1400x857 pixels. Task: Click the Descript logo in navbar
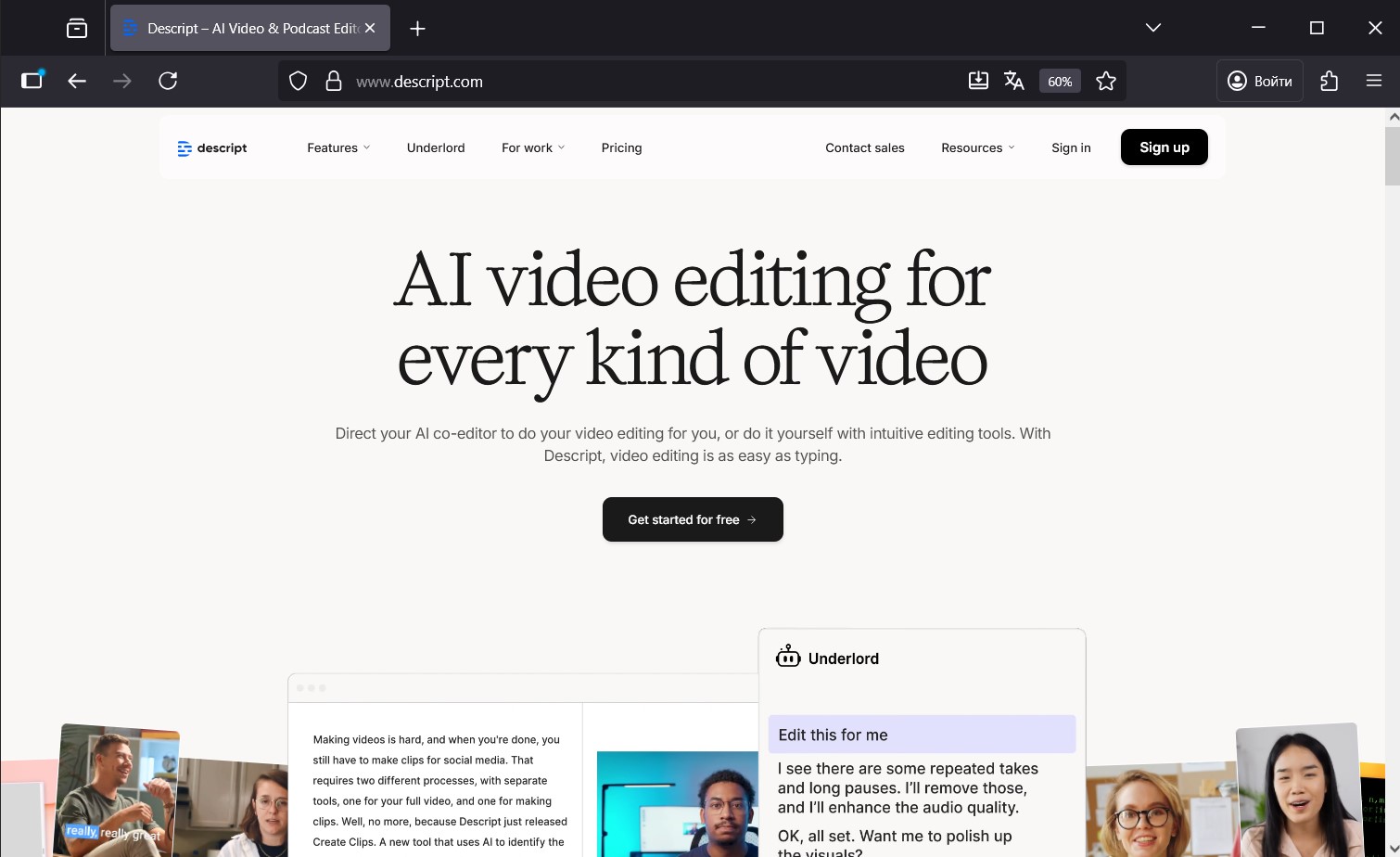tap(212, 148)
